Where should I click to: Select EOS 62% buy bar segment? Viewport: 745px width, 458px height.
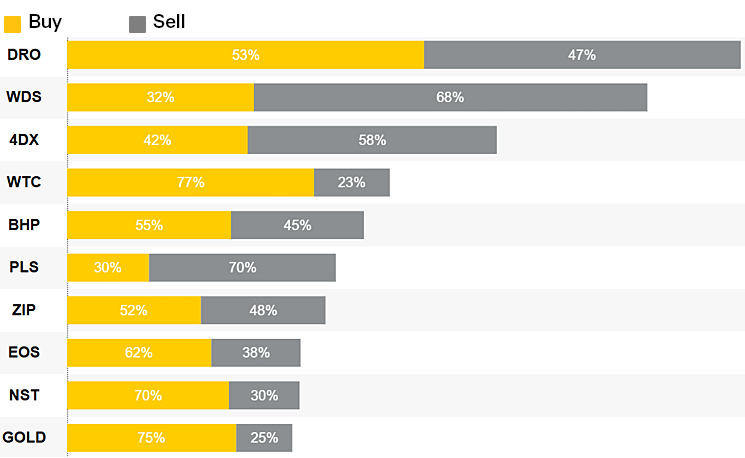pyautogui.click(x=139, y=352)
